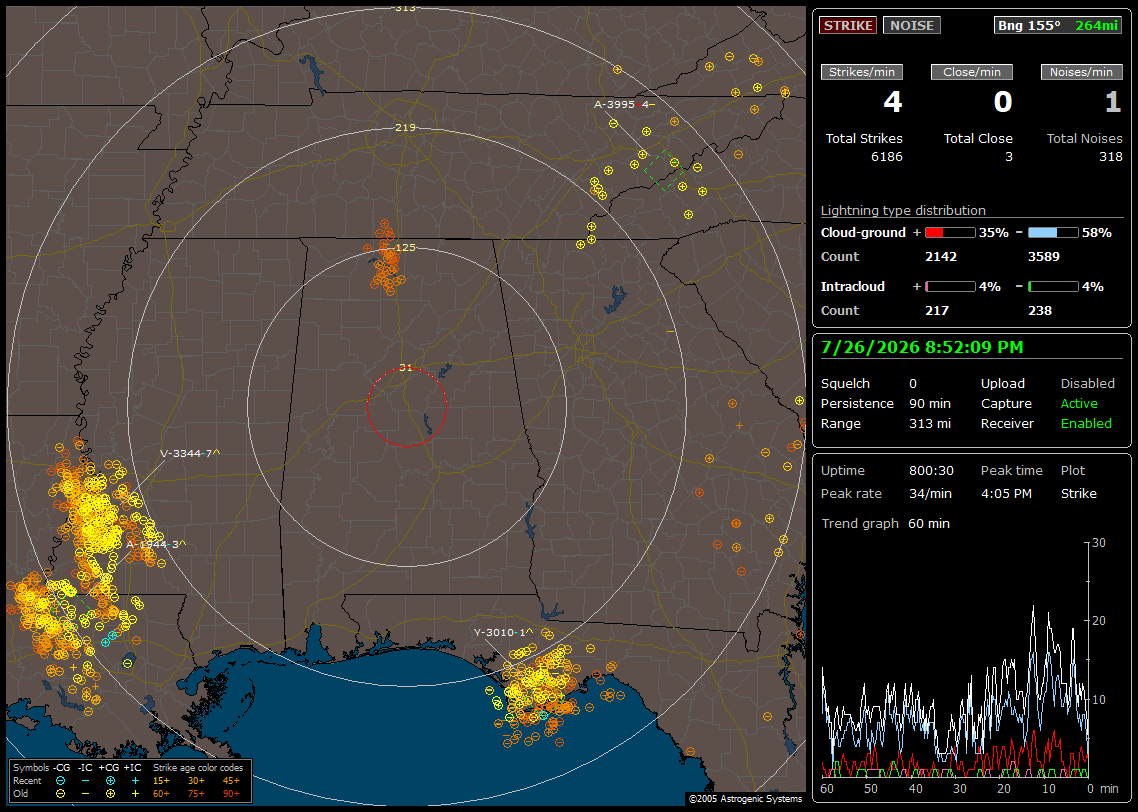The width and height of the screenshot is (1138, 812).
Task: Click the 219 mile range ring label
Action: 406,128
